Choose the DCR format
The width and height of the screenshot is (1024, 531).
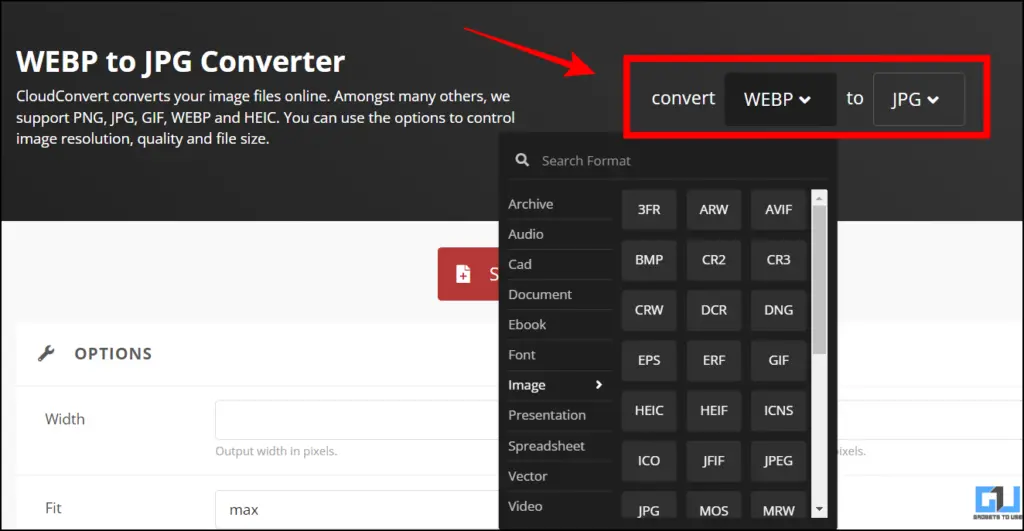[x=714, y=310]
